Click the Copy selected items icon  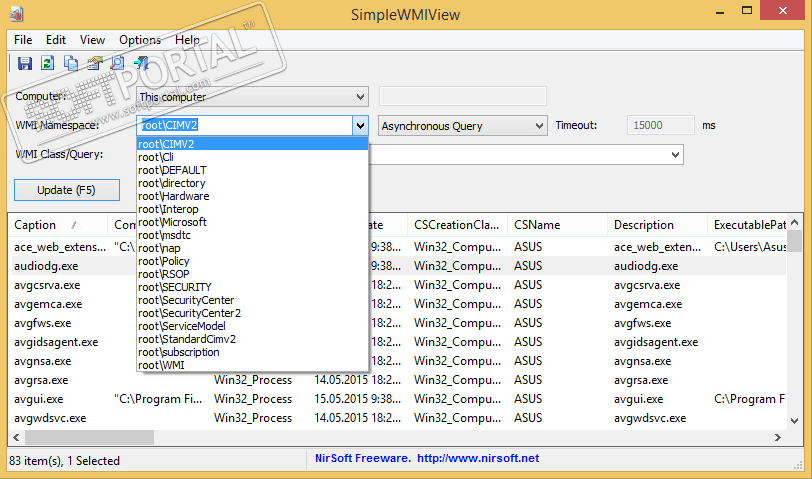coord(71,63)
